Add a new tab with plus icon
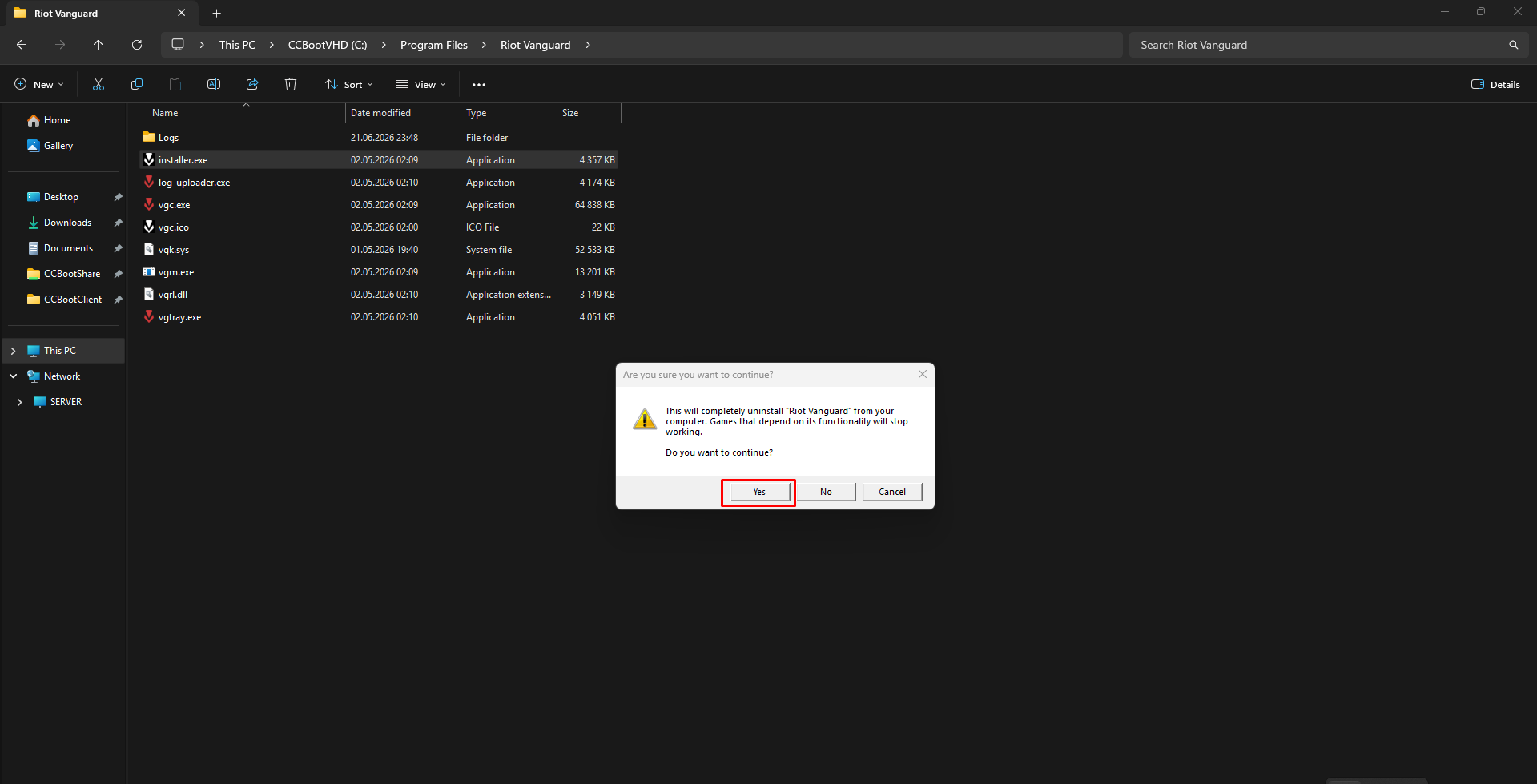This screenshot has height=784, width=1537. (216, 13)
